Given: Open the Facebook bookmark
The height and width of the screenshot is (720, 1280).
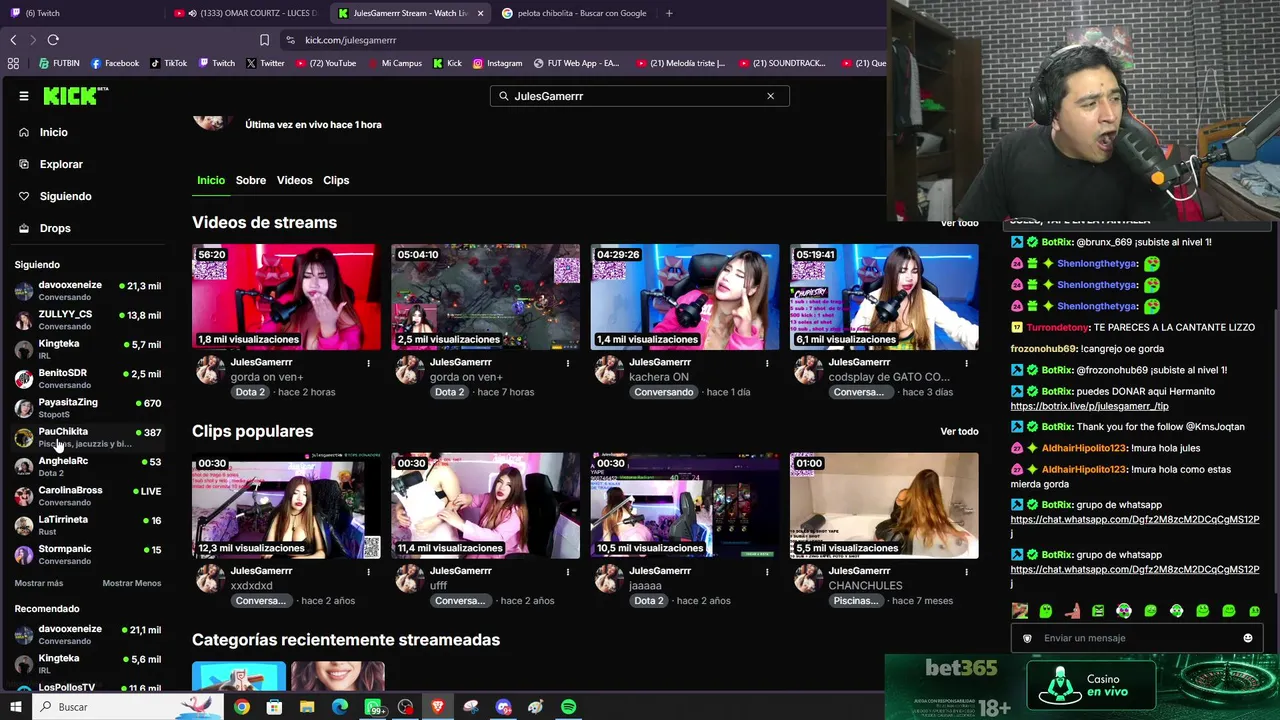Looking at the screenshot, I should click(115, 63).
